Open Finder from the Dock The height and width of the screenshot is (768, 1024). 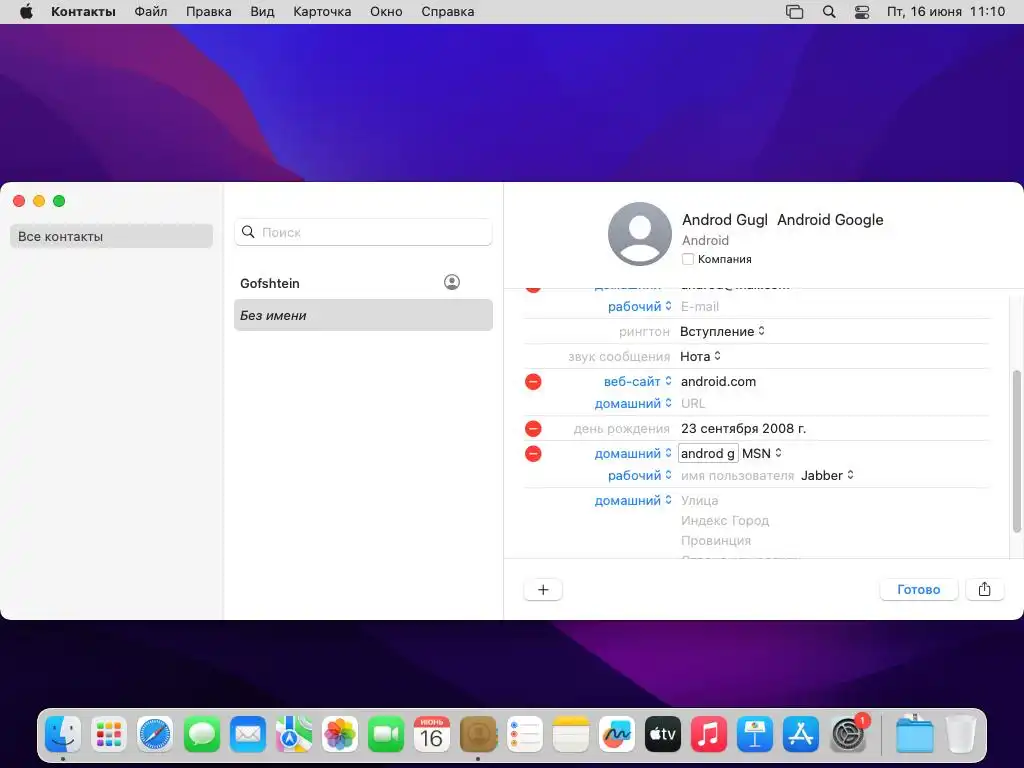(63, 734)
